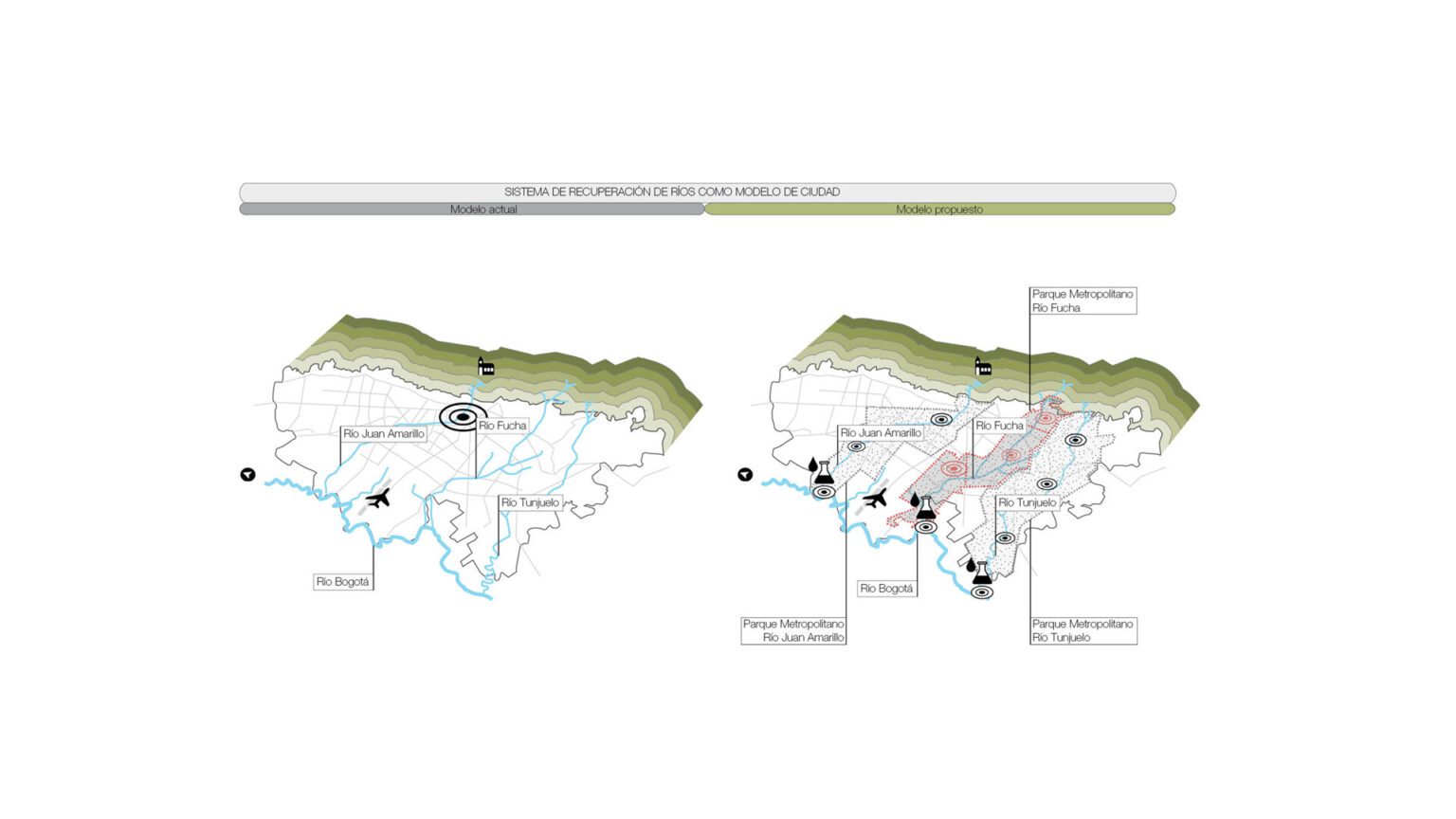Click the church icon on the left map
This screenshot has width=1456, height=819.
click(x=486, y=367)
